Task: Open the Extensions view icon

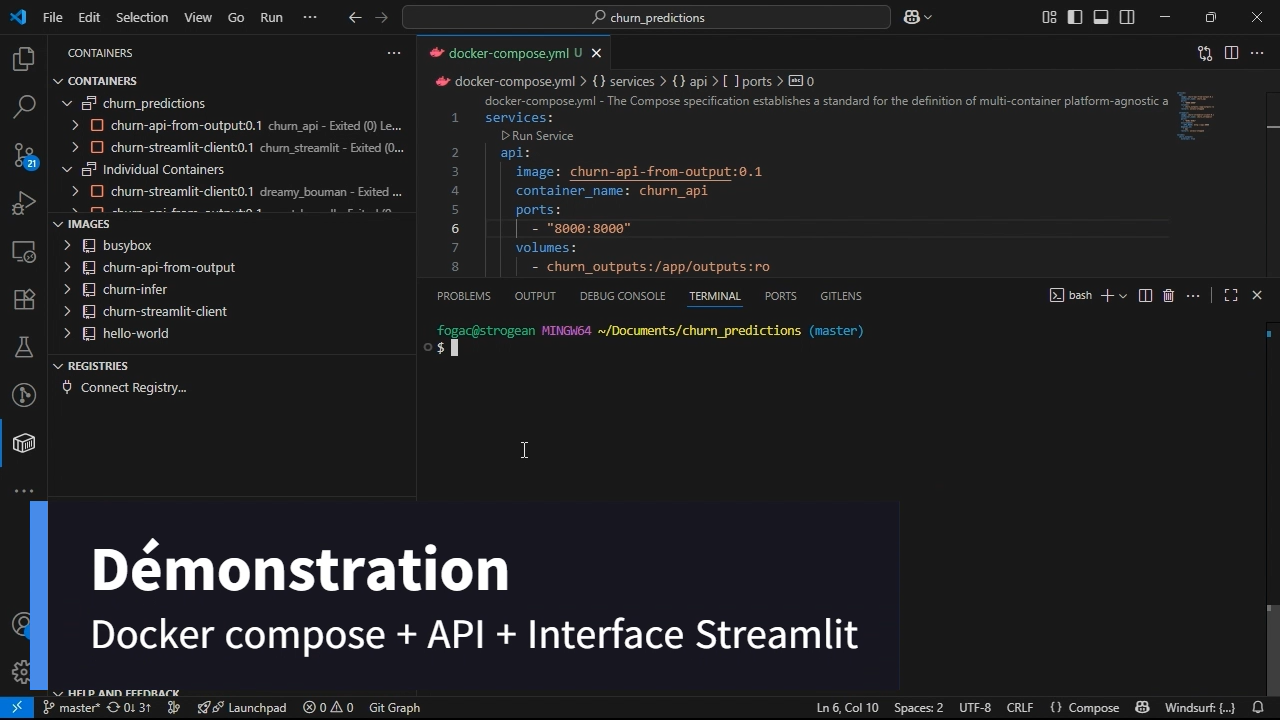Action: tap(24, 299)
